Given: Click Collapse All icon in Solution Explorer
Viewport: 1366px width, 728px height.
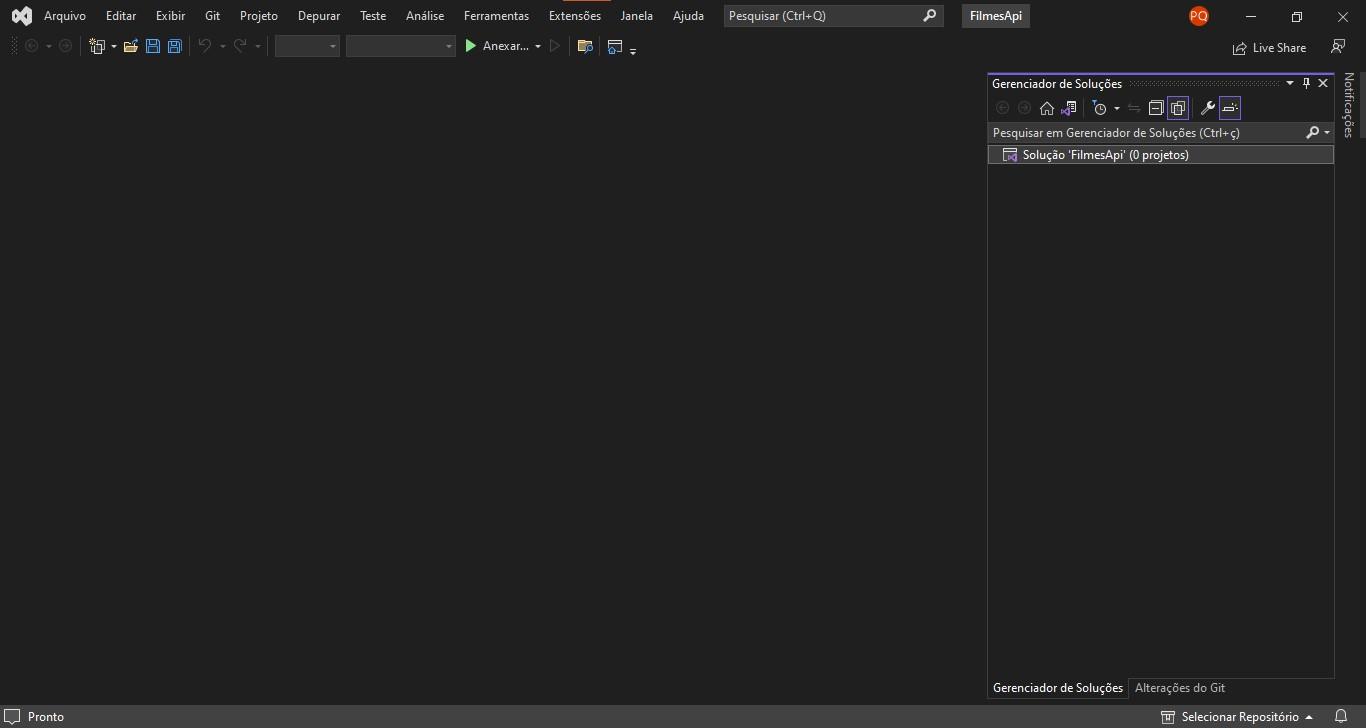Looking at the screenshot, I should pos(1156,108).
